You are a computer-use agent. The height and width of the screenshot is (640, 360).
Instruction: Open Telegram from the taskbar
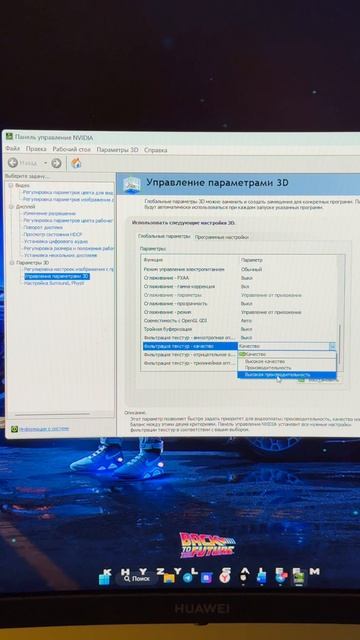coord(188,578)
